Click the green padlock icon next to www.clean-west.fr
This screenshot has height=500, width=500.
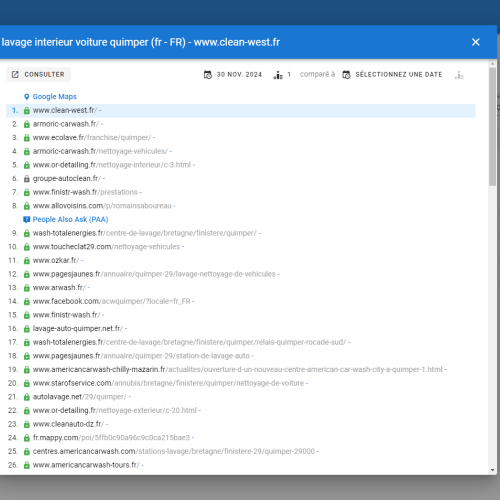(x=27, y=110)
